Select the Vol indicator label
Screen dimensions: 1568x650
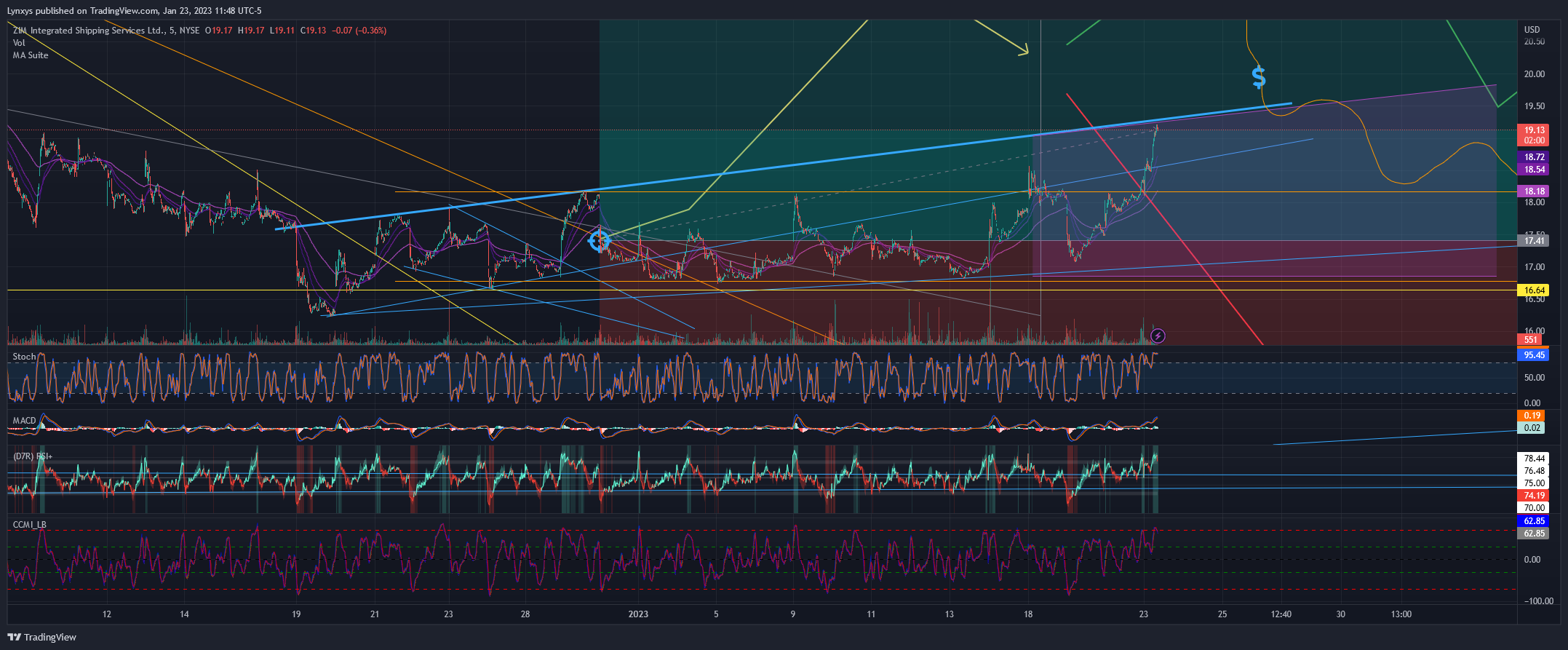pyautogui.click(x=19, y=43)
